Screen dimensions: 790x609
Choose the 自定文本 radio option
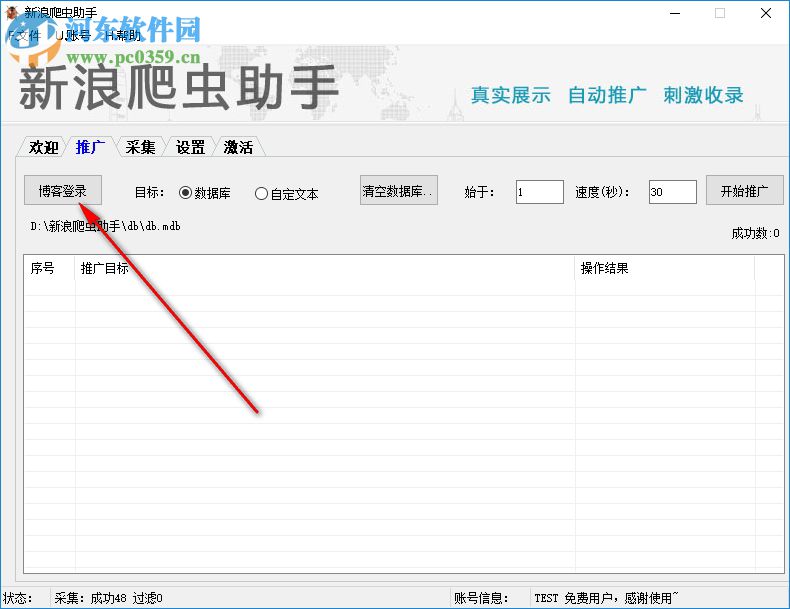pyautogui.click(x=287, y=194)
